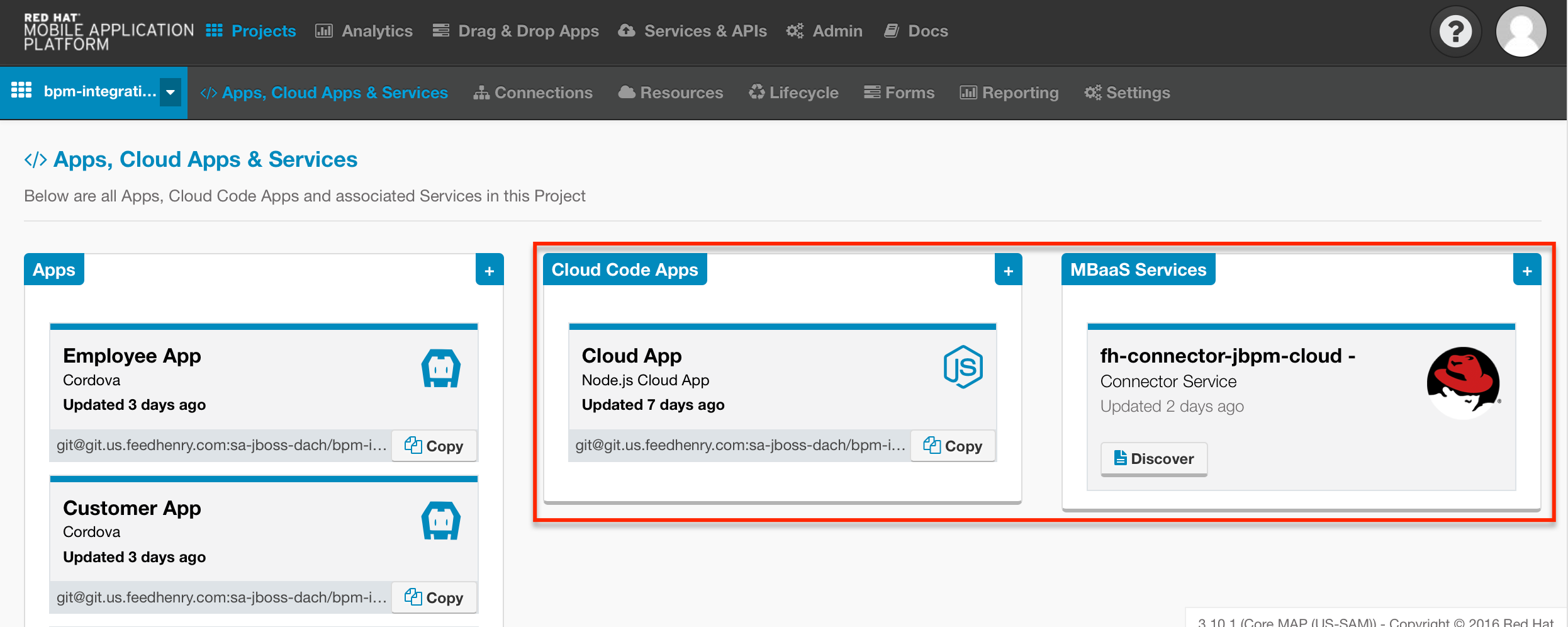Viewport: 1568px width, 627px height.
Task: Select the Employee App git URL field
Action: pyautogui.click(x=221, y=446)
